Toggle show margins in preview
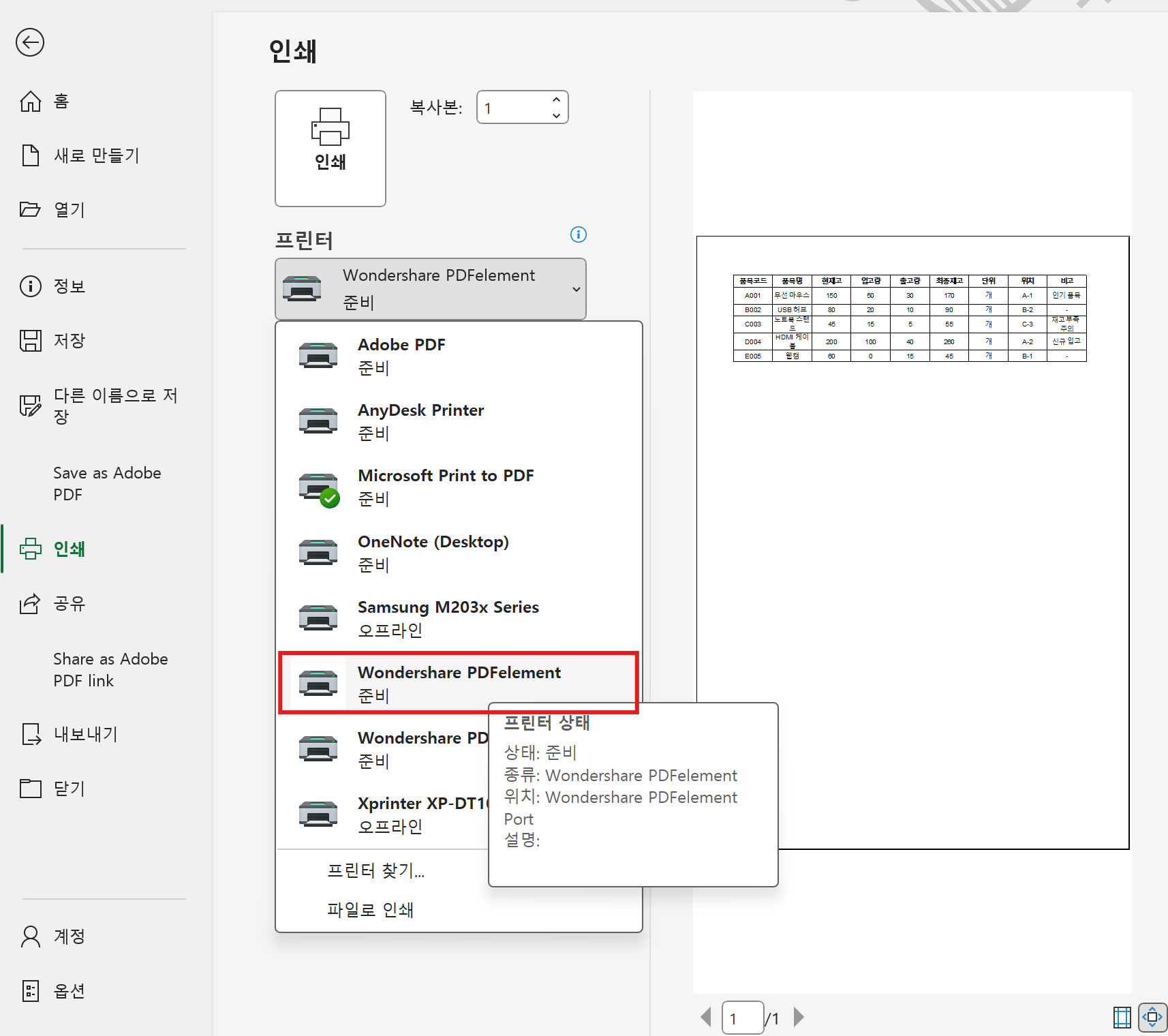The width and height of the screenshot is (1168, 1036). click(x=1122, y=1018)
